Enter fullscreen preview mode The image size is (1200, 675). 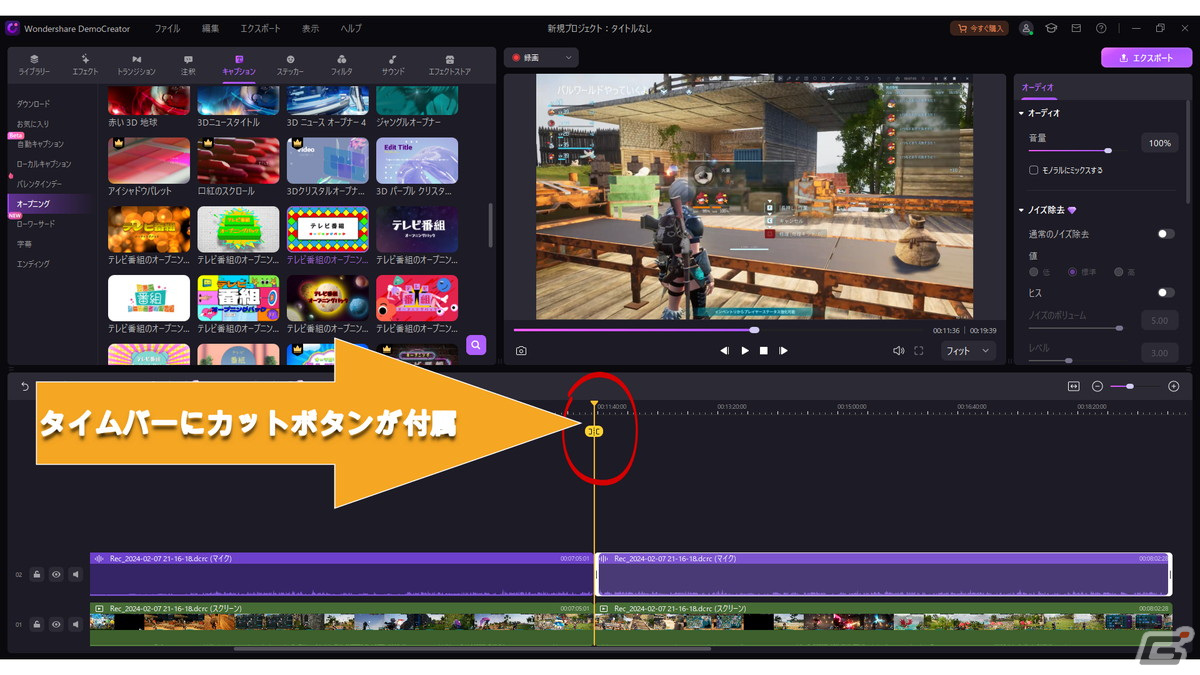point(918,351)
